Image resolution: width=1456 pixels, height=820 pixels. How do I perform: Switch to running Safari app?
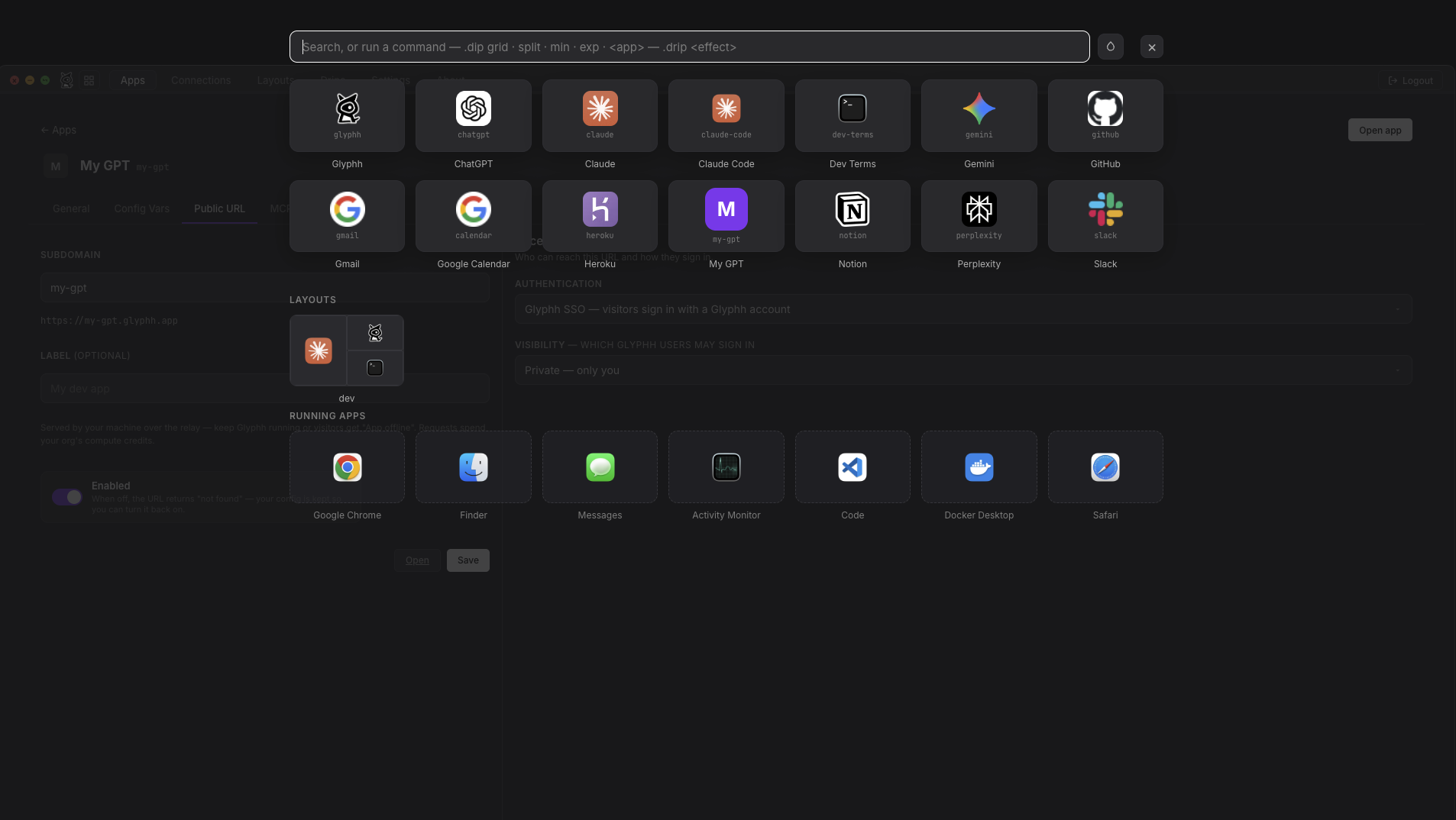click(x=1105, y=466)
